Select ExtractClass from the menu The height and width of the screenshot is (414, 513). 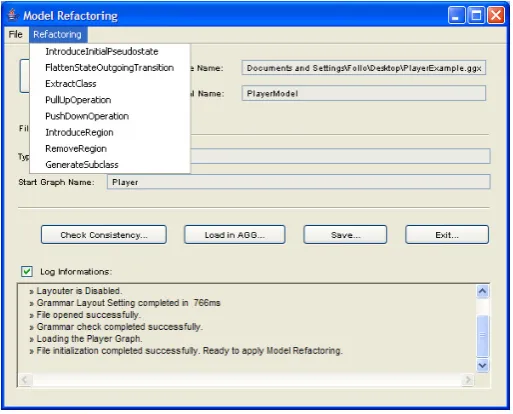[x=110, y=84]
